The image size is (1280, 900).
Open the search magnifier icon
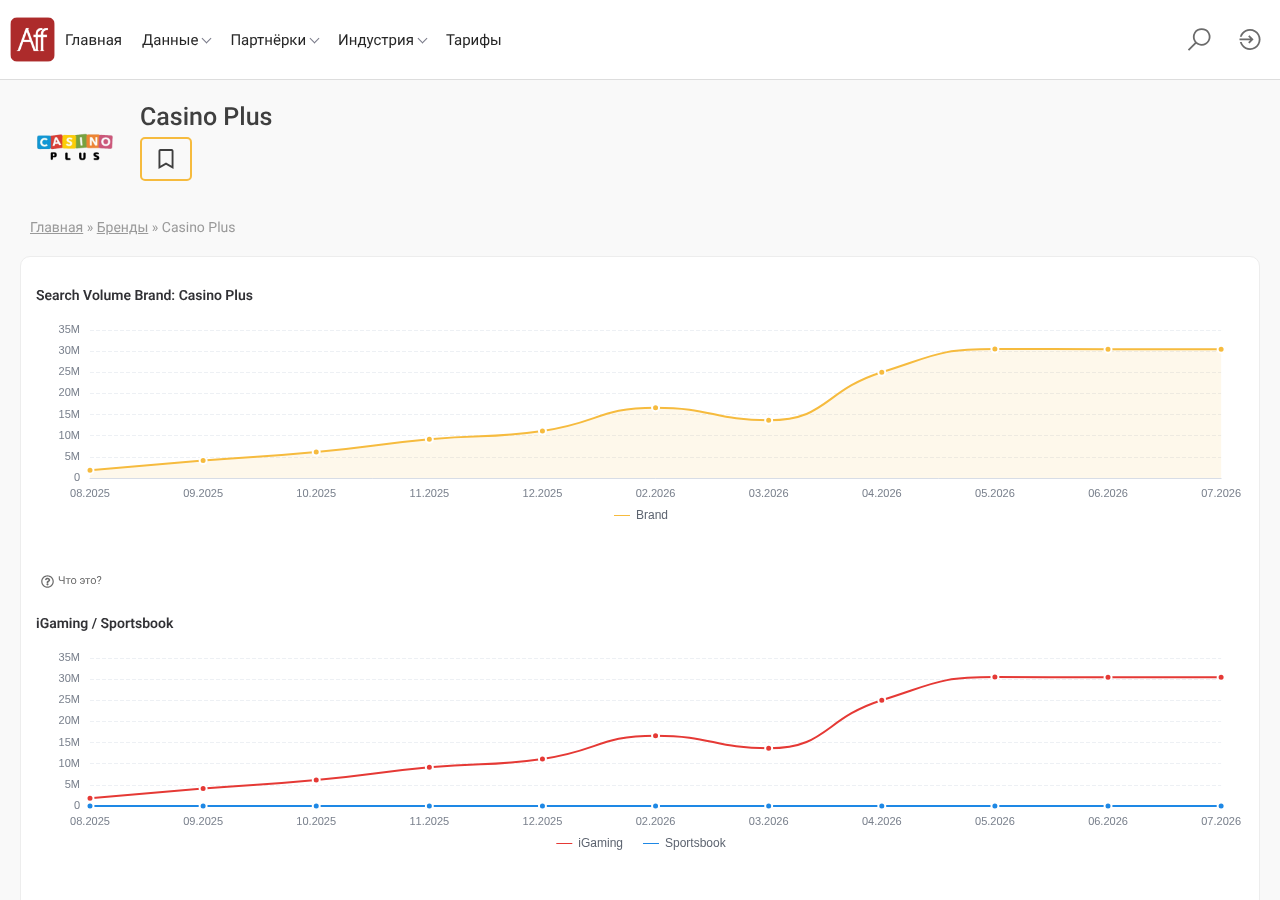pos(1199,40)
